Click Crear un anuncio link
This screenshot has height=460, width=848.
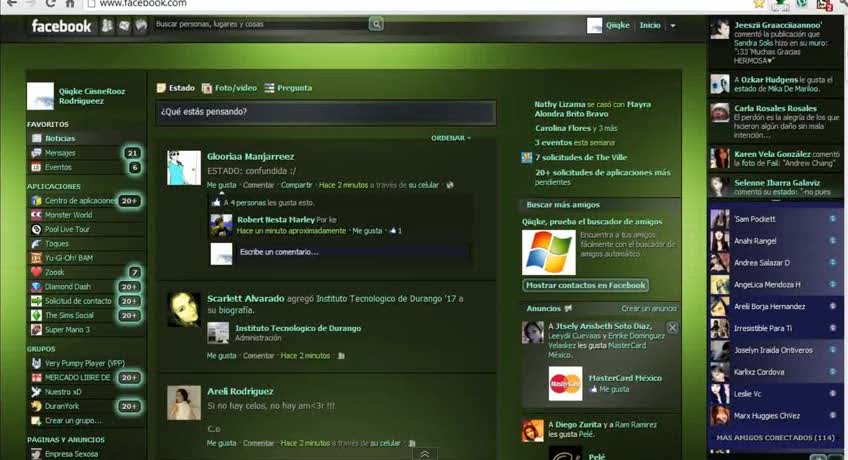[649, 308]
